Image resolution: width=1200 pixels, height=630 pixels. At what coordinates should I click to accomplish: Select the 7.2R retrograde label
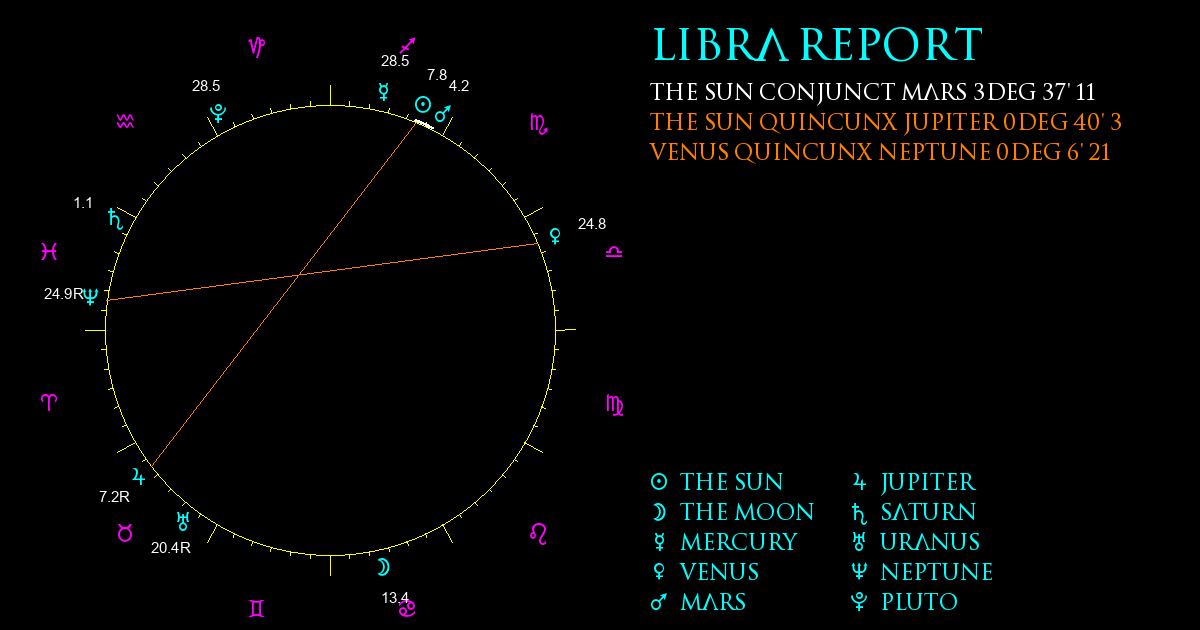pos(115,496)
